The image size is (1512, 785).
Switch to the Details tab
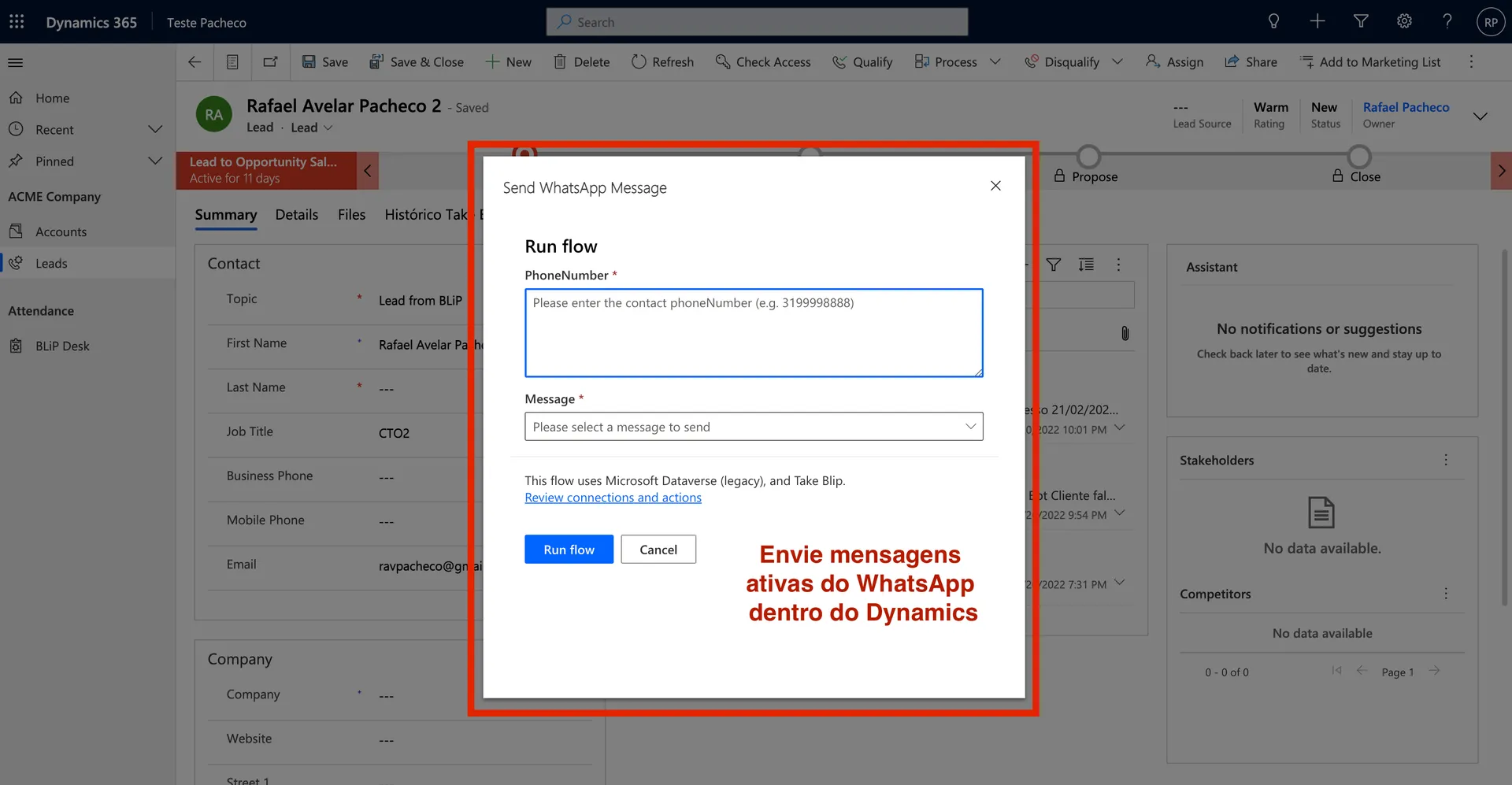(297, 215)
